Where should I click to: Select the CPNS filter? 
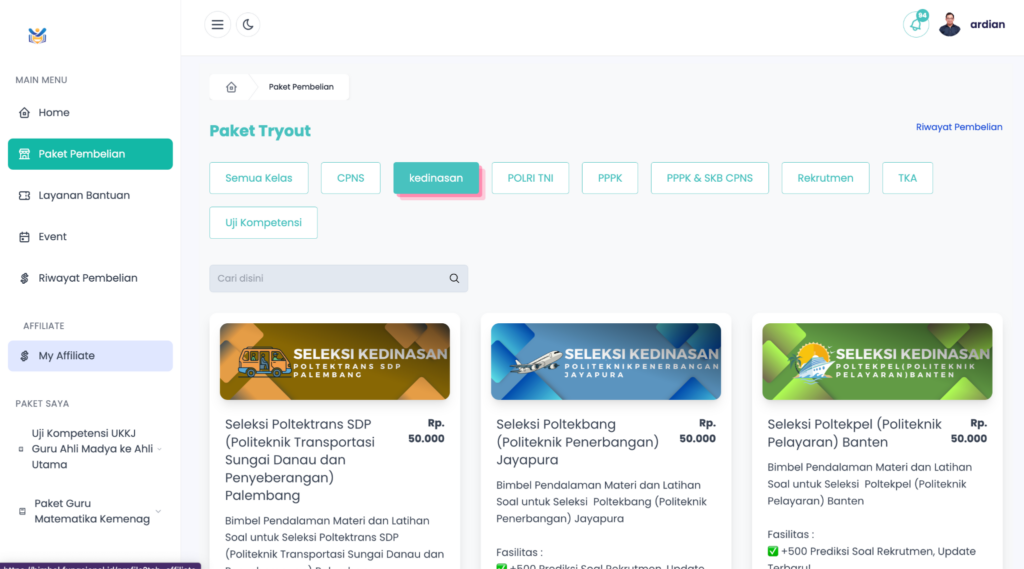(x=351, y=178)
